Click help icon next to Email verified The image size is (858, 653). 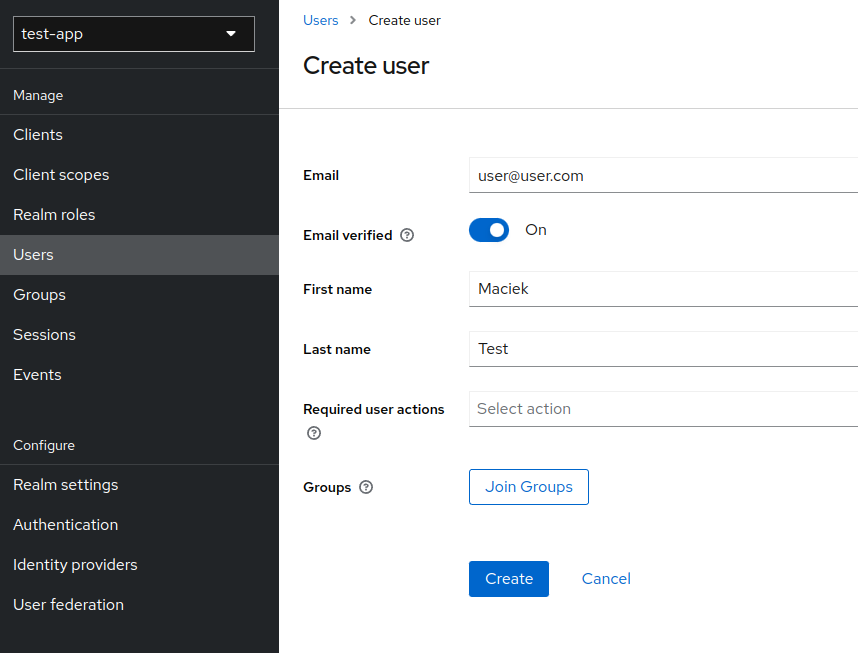[407, 236]
